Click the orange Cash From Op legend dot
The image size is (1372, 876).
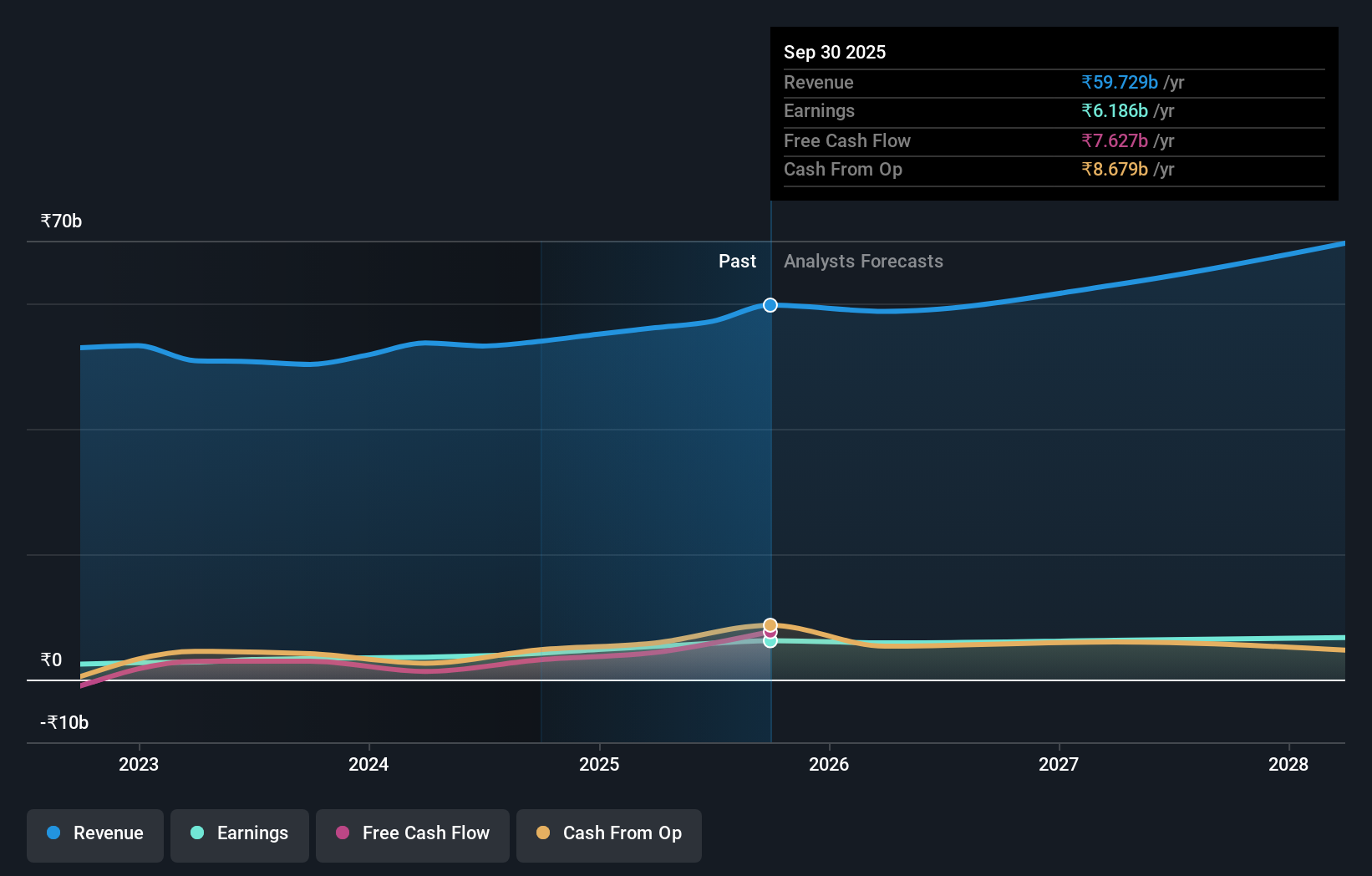[545, 833]
